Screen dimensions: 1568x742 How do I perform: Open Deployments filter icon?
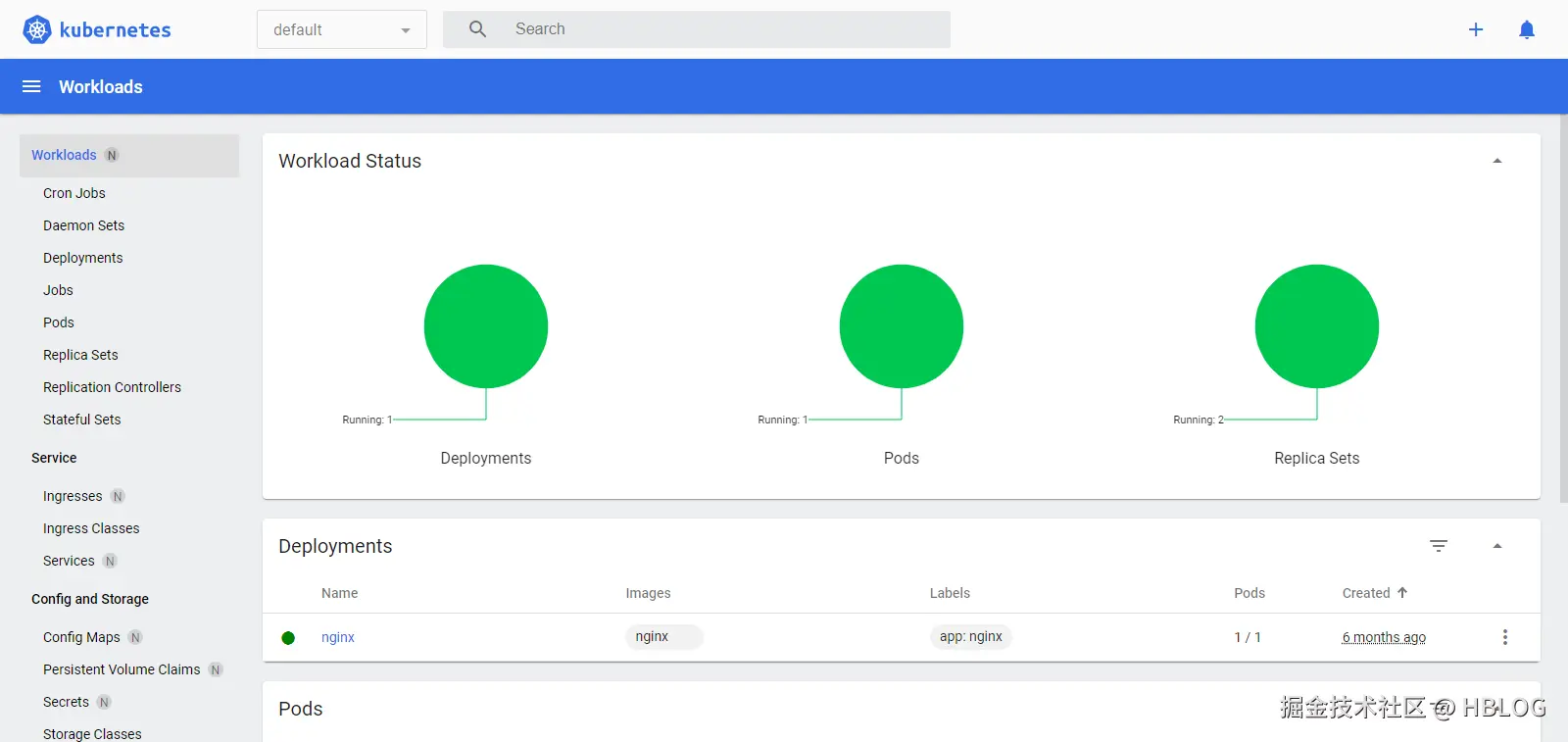pyautogui.click(x=1439, y=546)
